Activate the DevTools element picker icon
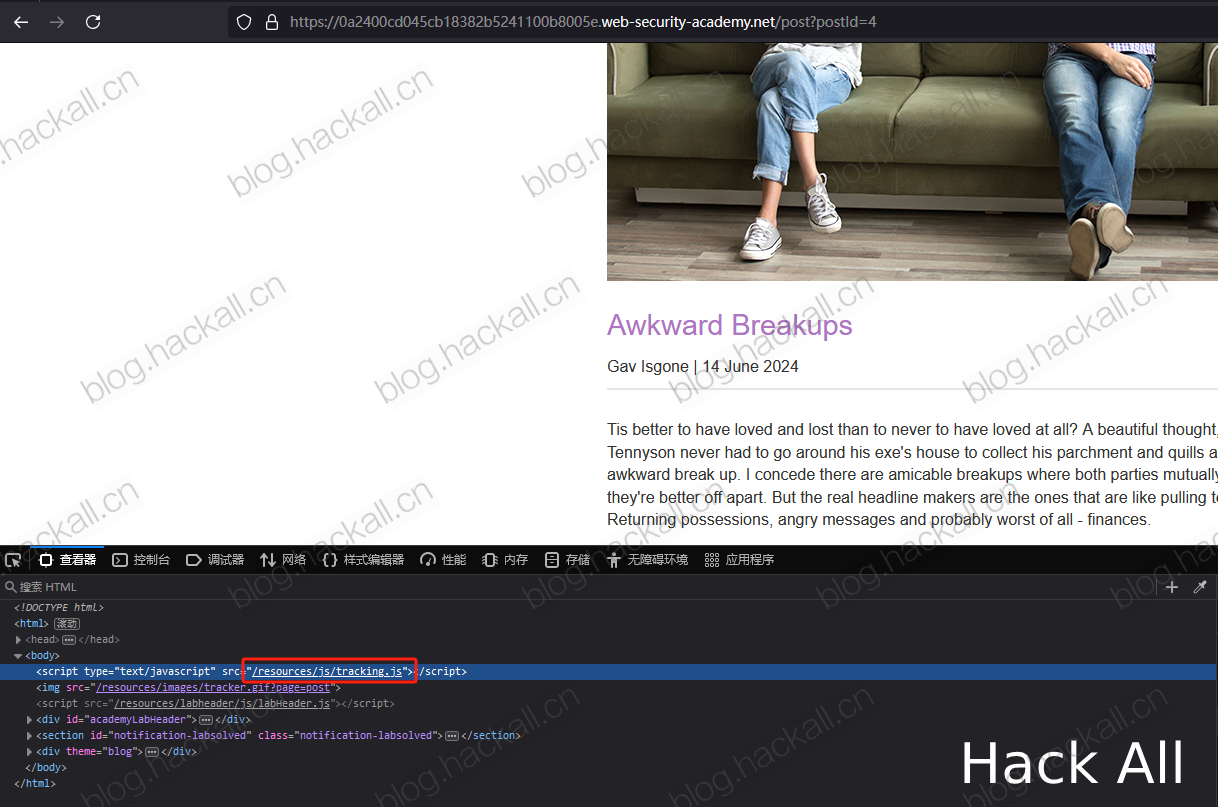This screenshot has height=807, width=1218. 13,560
